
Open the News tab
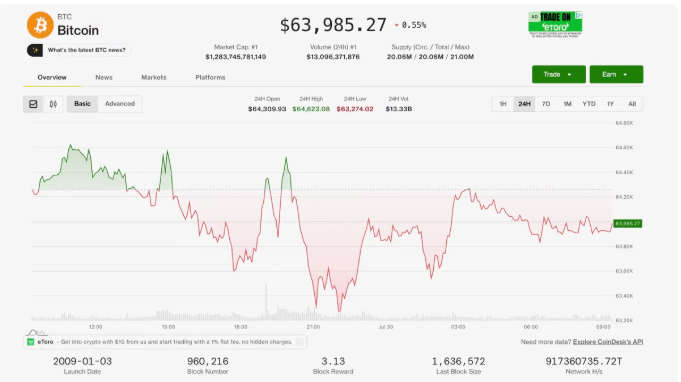coord(104,77)
